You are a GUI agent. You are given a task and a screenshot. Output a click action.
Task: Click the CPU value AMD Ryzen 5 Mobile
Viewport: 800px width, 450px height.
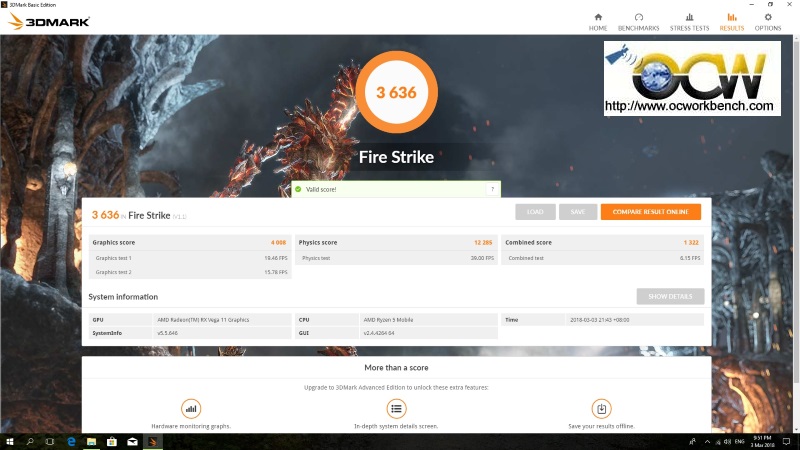coord(388,320)
